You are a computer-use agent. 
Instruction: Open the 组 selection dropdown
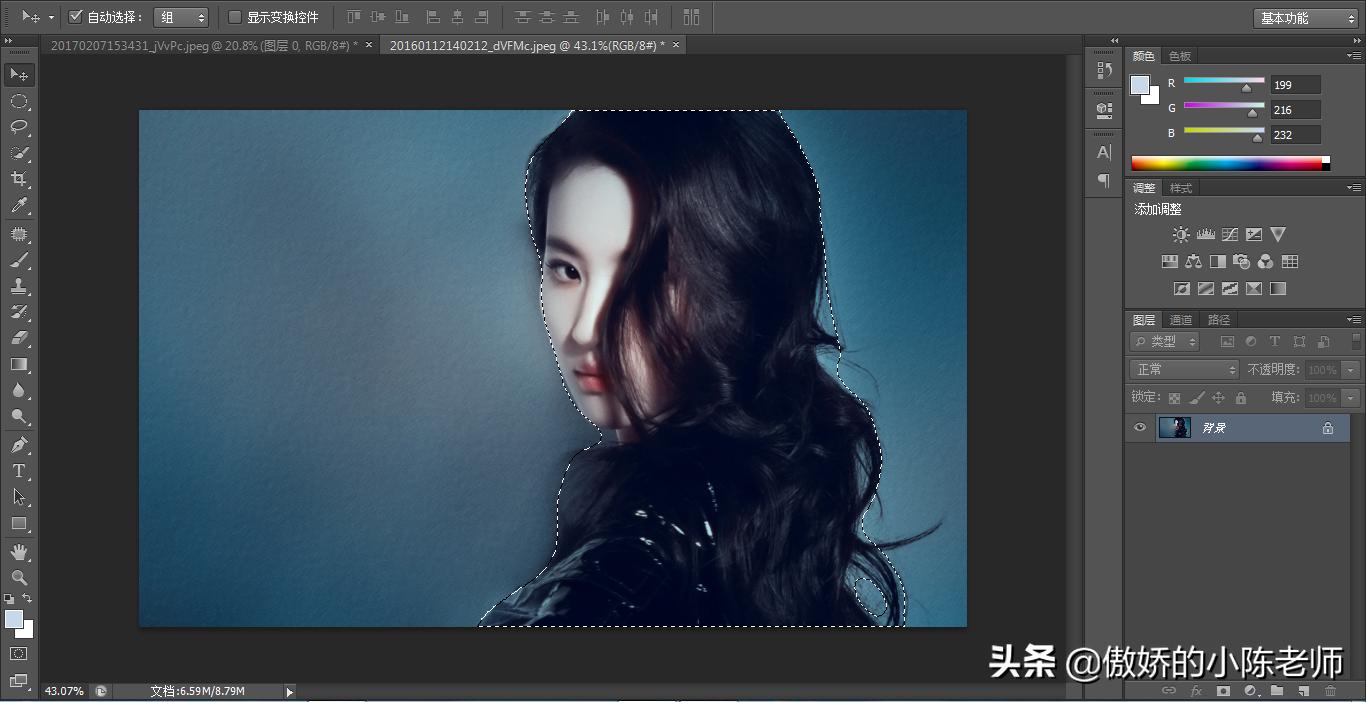[181, 17]
